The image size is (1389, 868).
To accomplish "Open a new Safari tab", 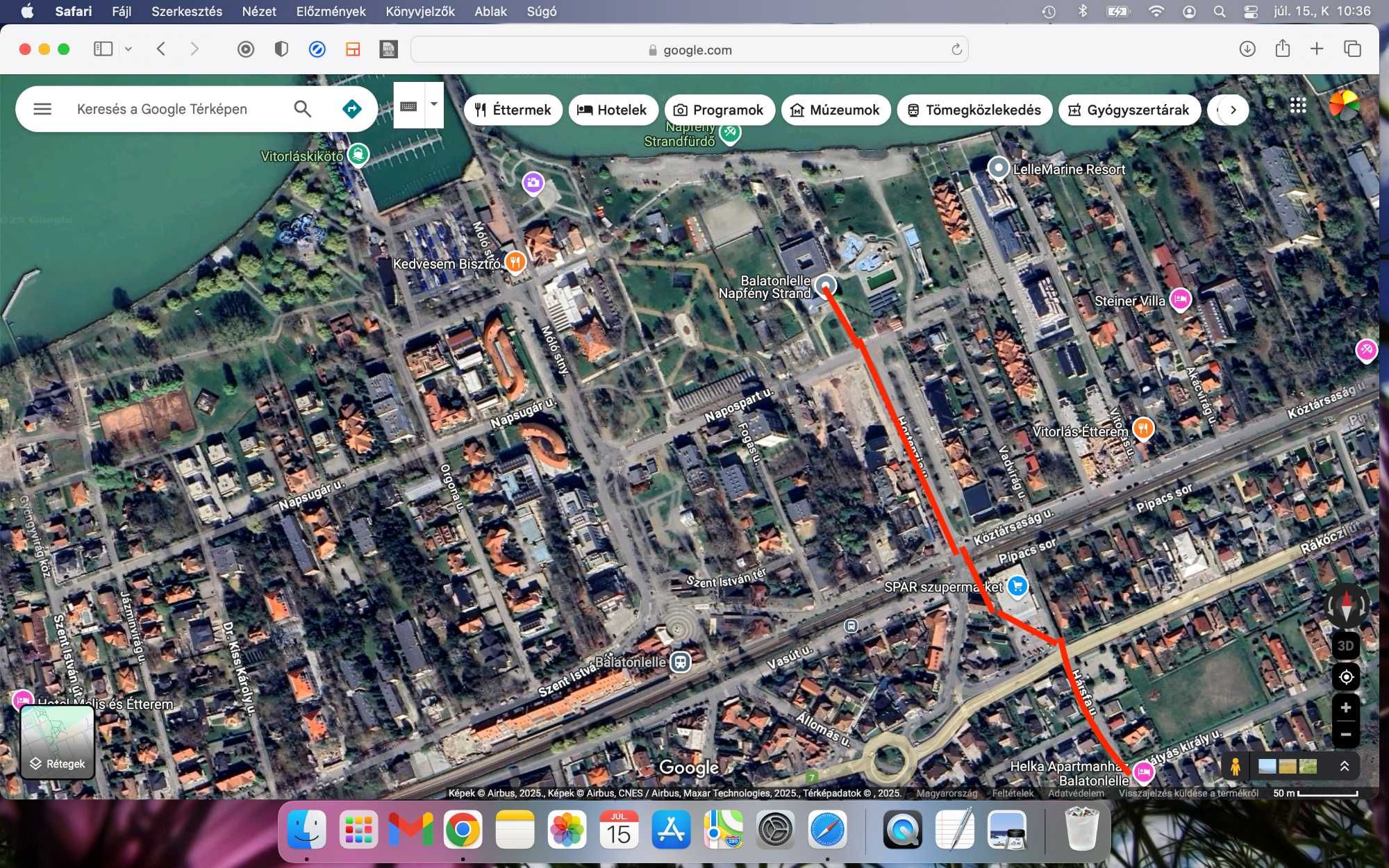I will [1317, 49].
